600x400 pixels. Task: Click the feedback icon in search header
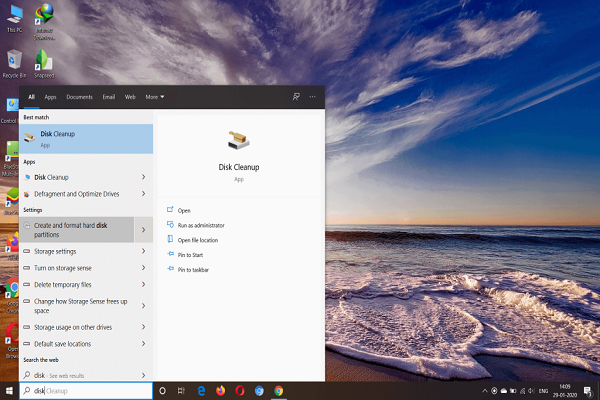click(x=296, y=97)
